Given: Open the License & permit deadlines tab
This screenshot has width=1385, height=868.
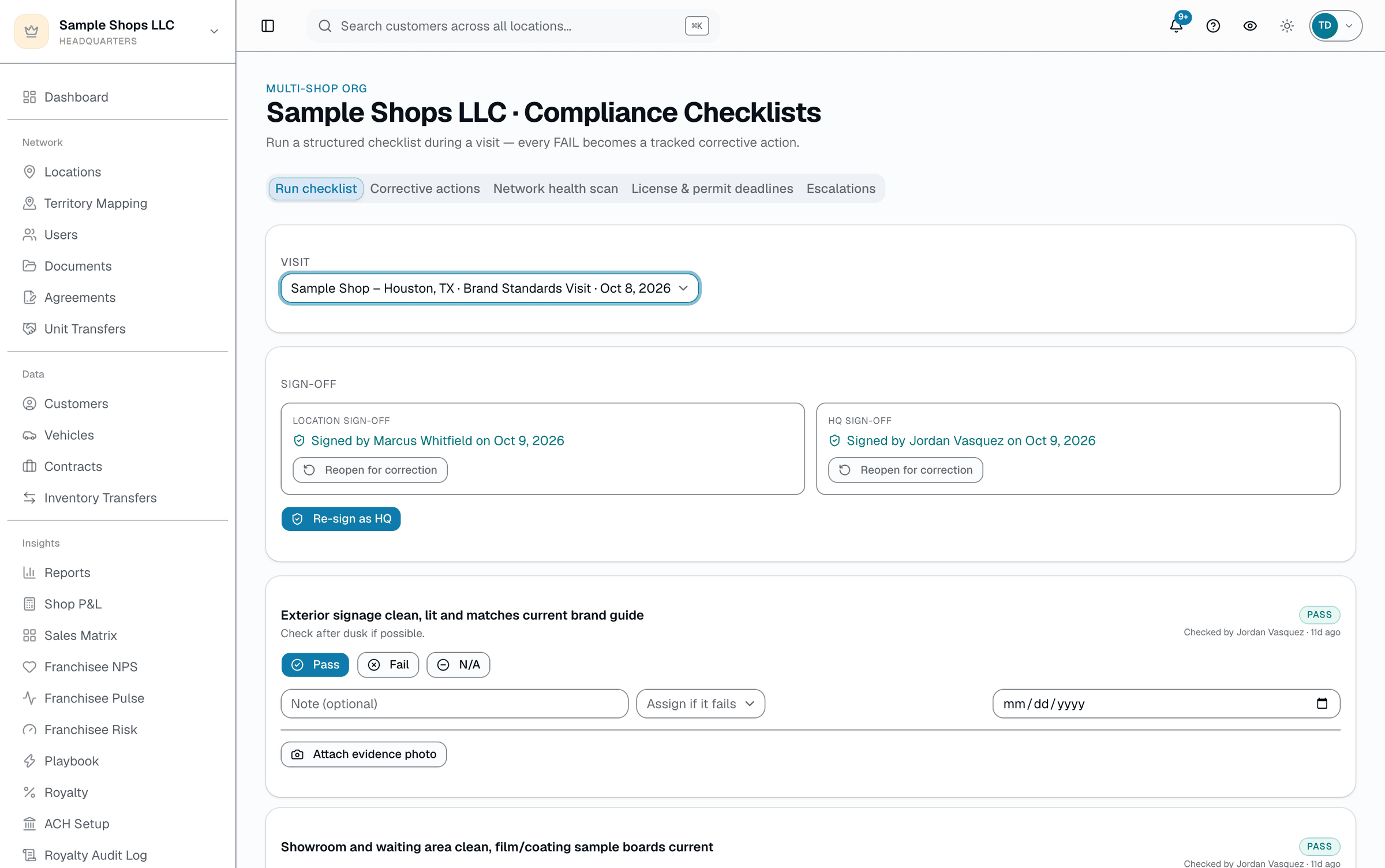Looking at the screenshot, I should 712,189.
